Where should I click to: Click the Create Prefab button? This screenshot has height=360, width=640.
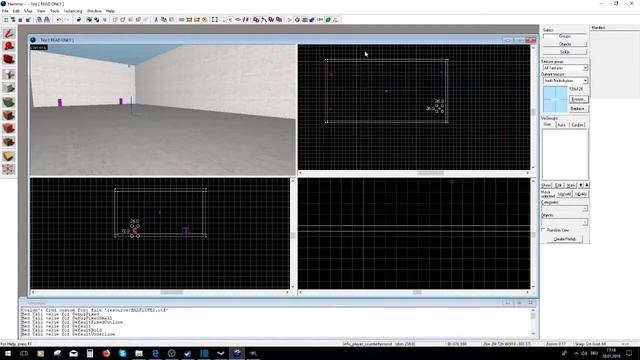click(x=565, y=239)
